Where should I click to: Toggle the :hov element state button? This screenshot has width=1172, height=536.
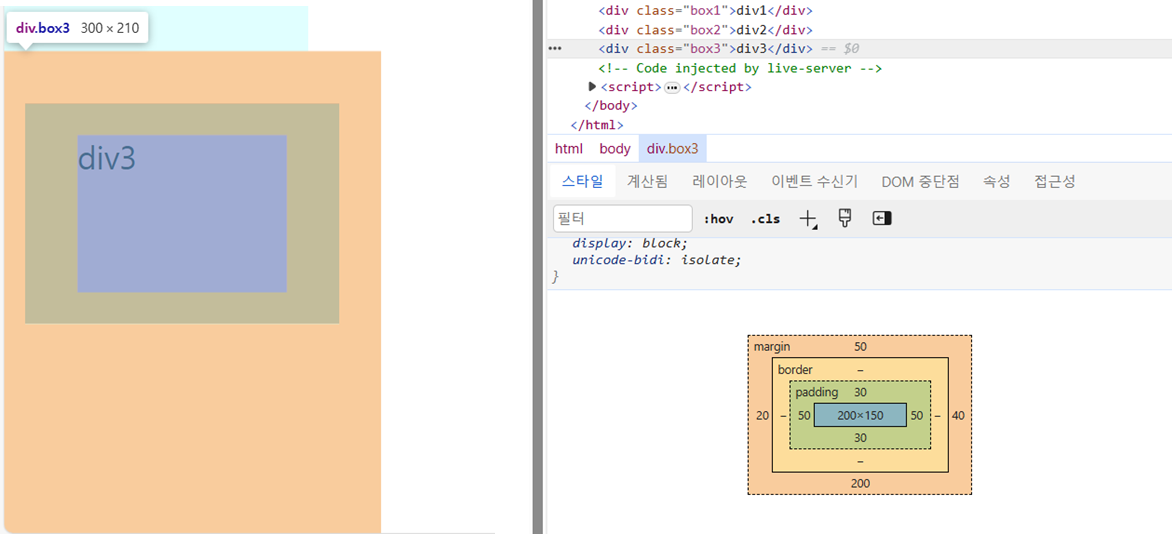click(718, 219)
